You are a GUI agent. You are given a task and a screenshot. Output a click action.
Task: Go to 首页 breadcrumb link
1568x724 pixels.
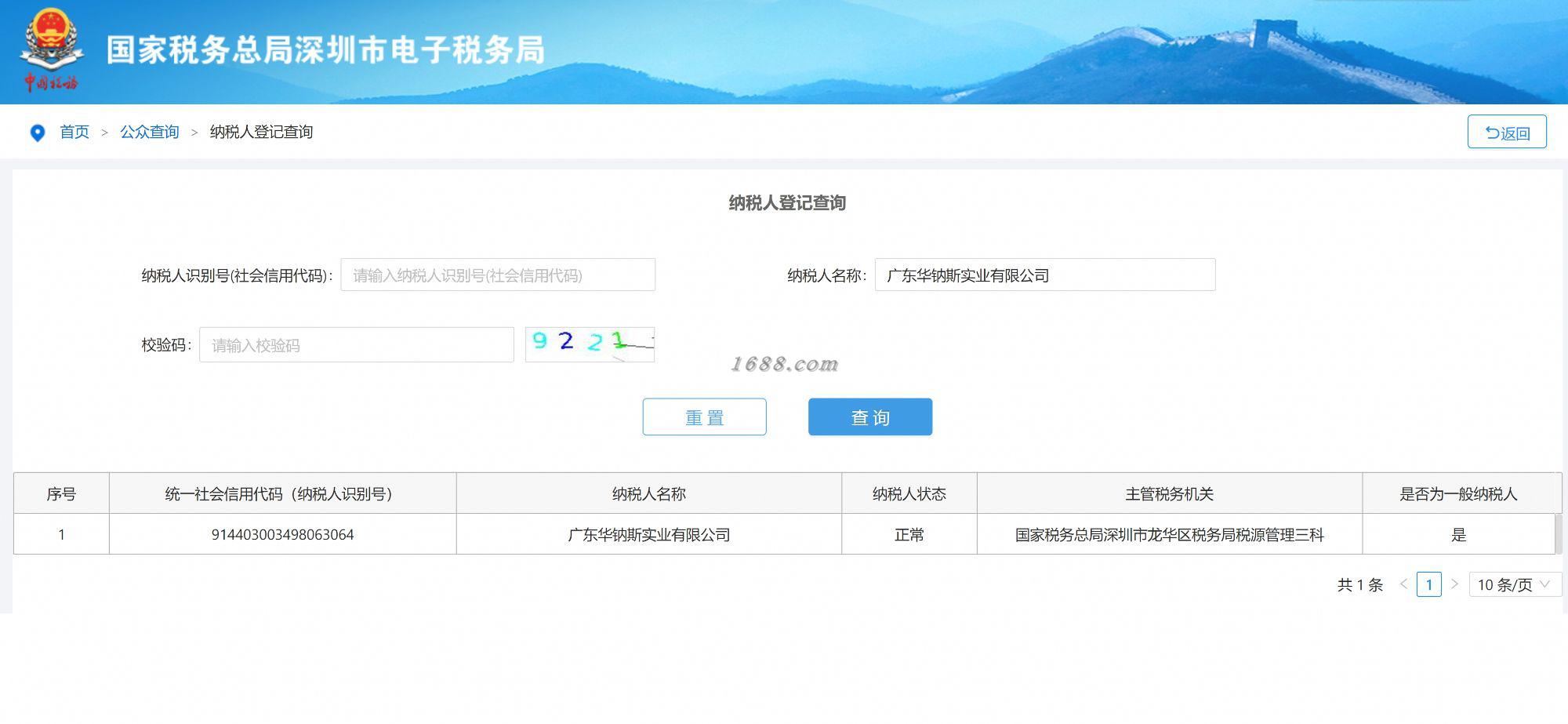(x=74, y=132)
